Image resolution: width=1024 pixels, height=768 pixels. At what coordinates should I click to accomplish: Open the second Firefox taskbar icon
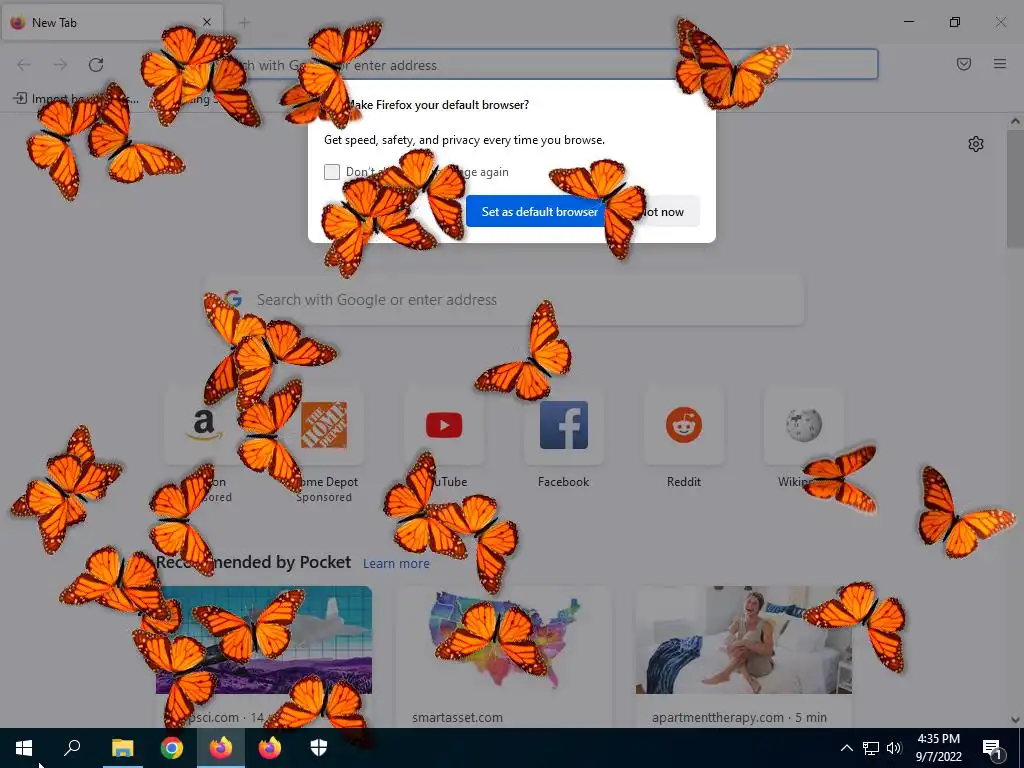click(270, 748)
